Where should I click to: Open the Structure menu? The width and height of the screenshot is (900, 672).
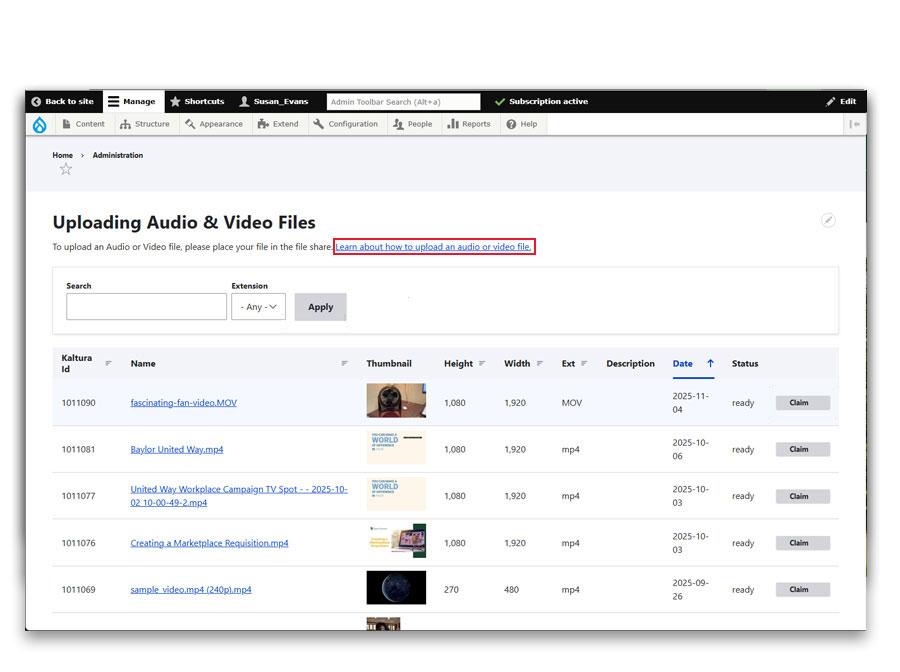145,124
